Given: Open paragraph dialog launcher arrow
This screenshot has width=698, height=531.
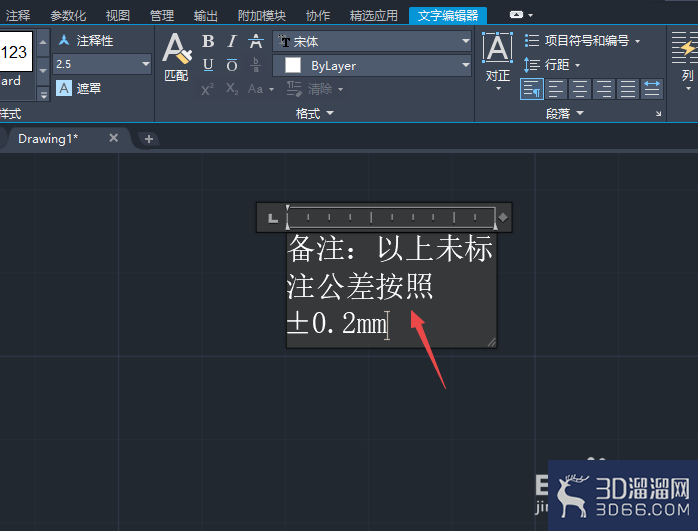Looking at the screenshot, I should [658, 114].
